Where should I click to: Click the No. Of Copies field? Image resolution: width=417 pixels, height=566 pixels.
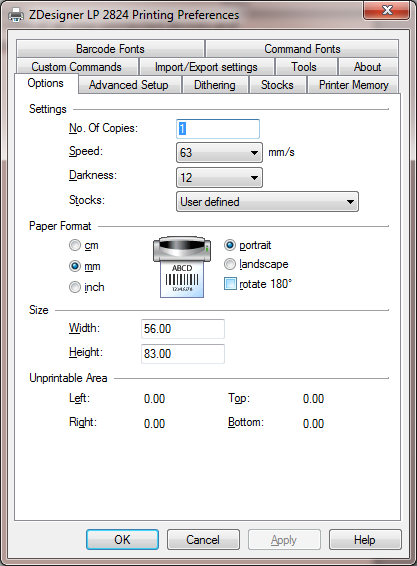[x=218, y=129]
